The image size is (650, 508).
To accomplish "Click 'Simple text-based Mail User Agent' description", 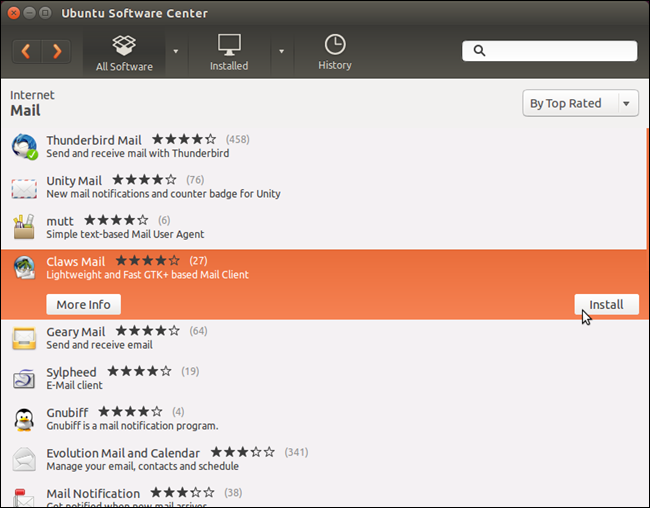I will (125, 234).
